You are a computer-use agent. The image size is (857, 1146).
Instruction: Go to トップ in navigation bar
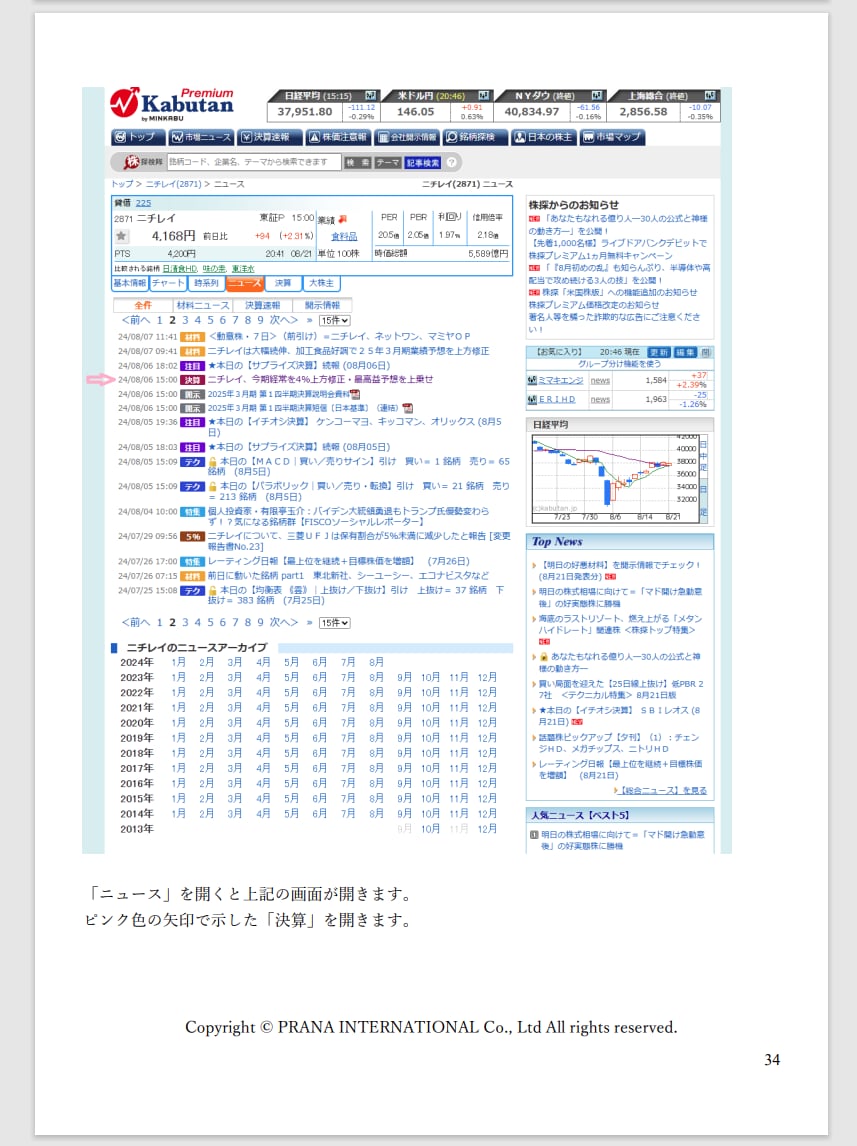click(x=137, y=137)
